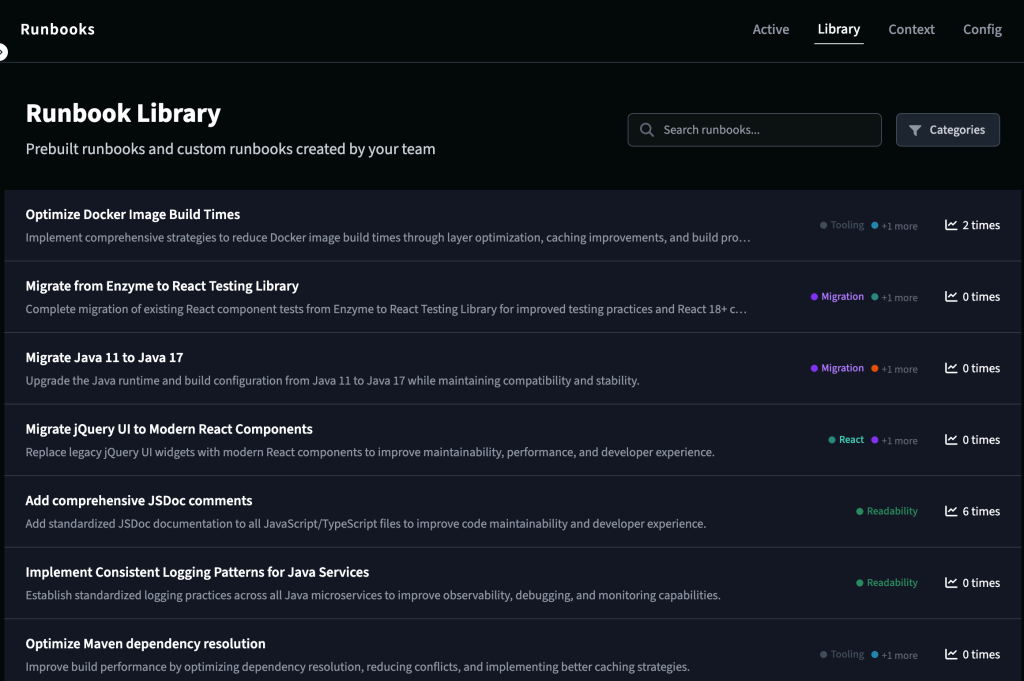Open the Categories filter dropdown

click(x=947, y=130)
